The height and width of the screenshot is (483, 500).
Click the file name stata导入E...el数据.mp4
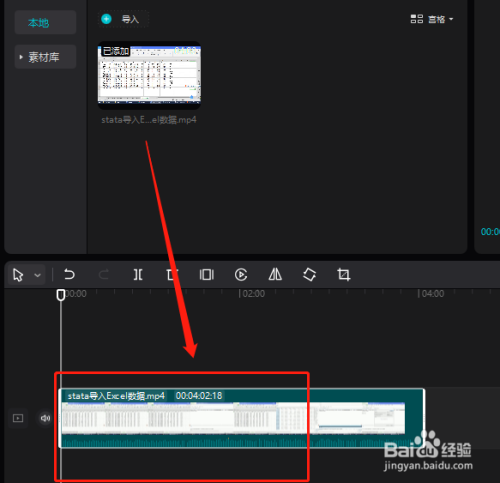149,120
